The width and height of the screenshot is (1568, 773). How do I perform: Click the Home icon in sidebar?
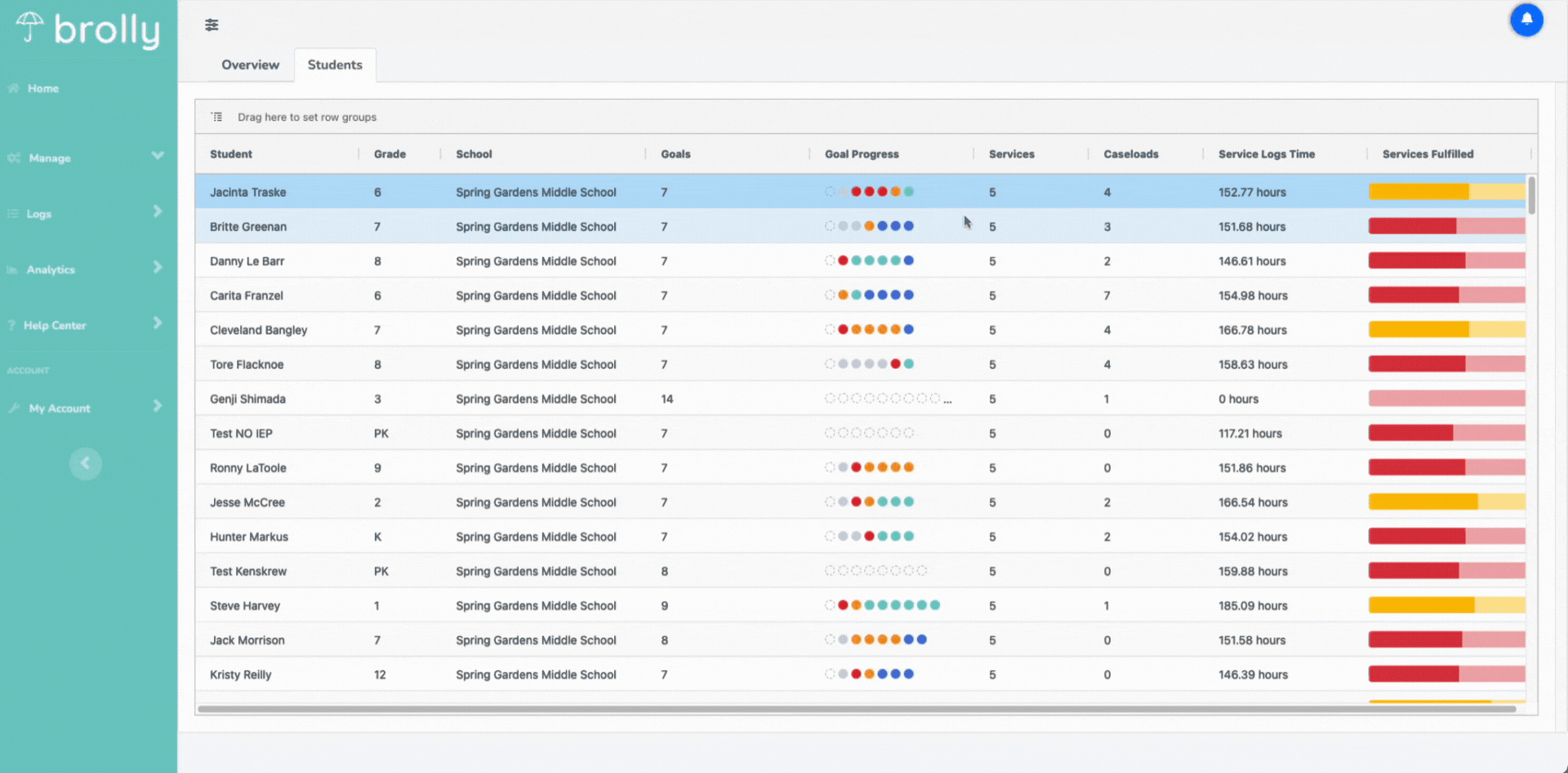point(13,88)
